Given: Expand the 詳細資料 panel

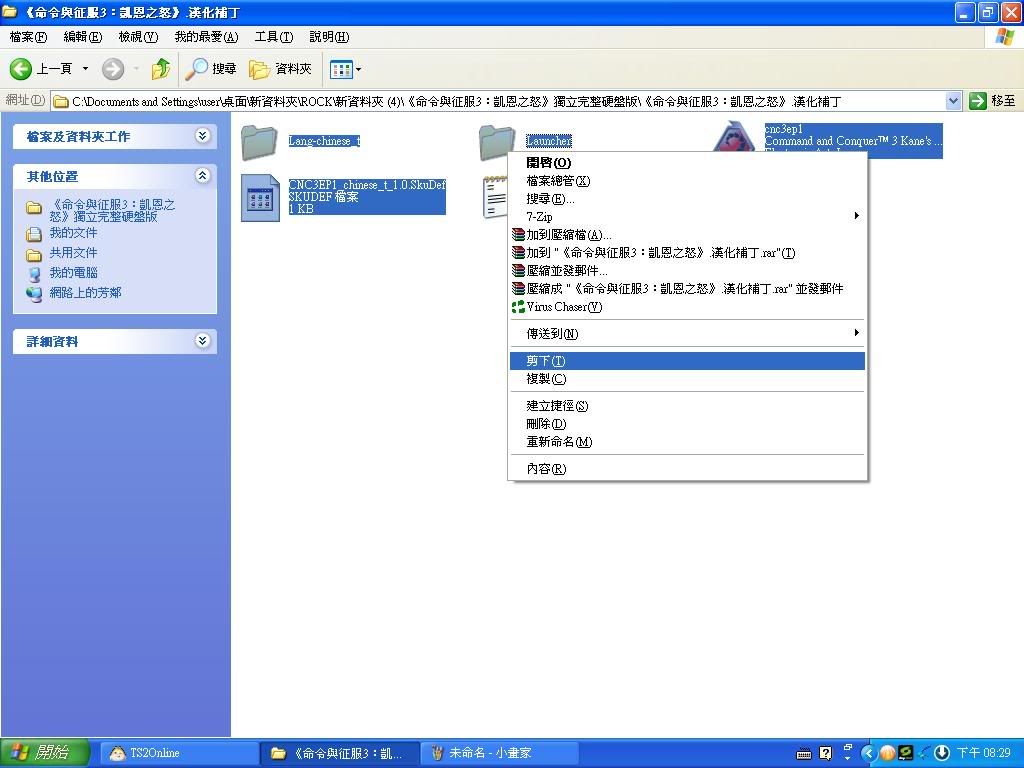Looking at the screenshot, I should (203, 341).
